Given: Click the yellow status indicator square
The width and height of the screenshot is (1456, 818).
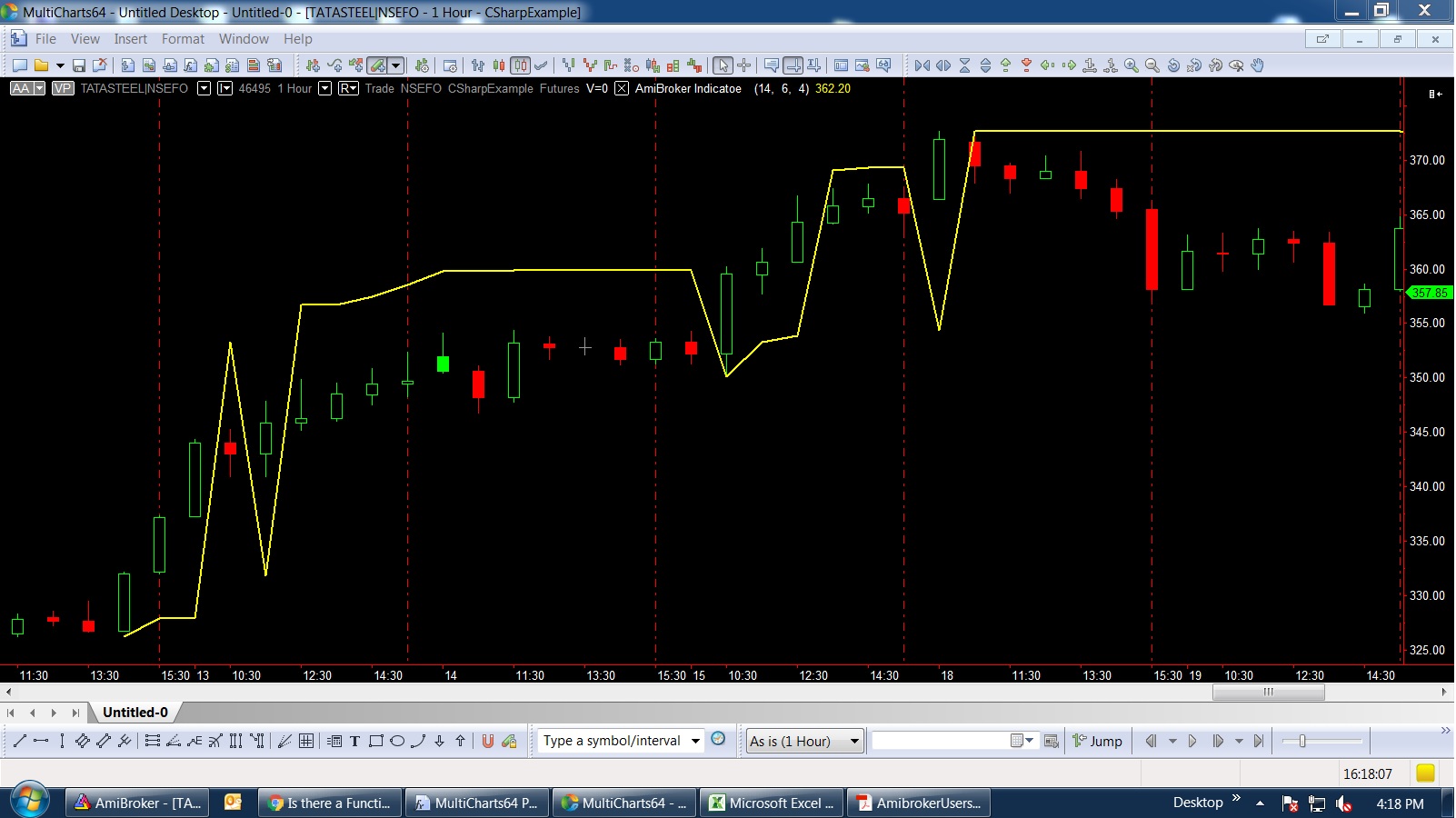Looking at the screenshot, I should 1425,773.
